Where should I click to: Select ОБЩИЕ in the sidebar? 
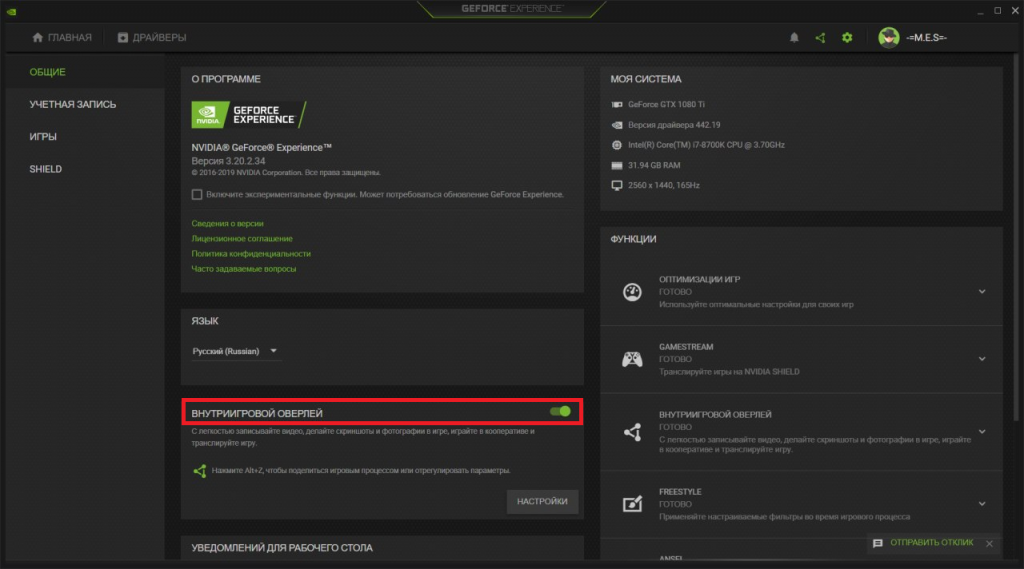coord(48,72)
